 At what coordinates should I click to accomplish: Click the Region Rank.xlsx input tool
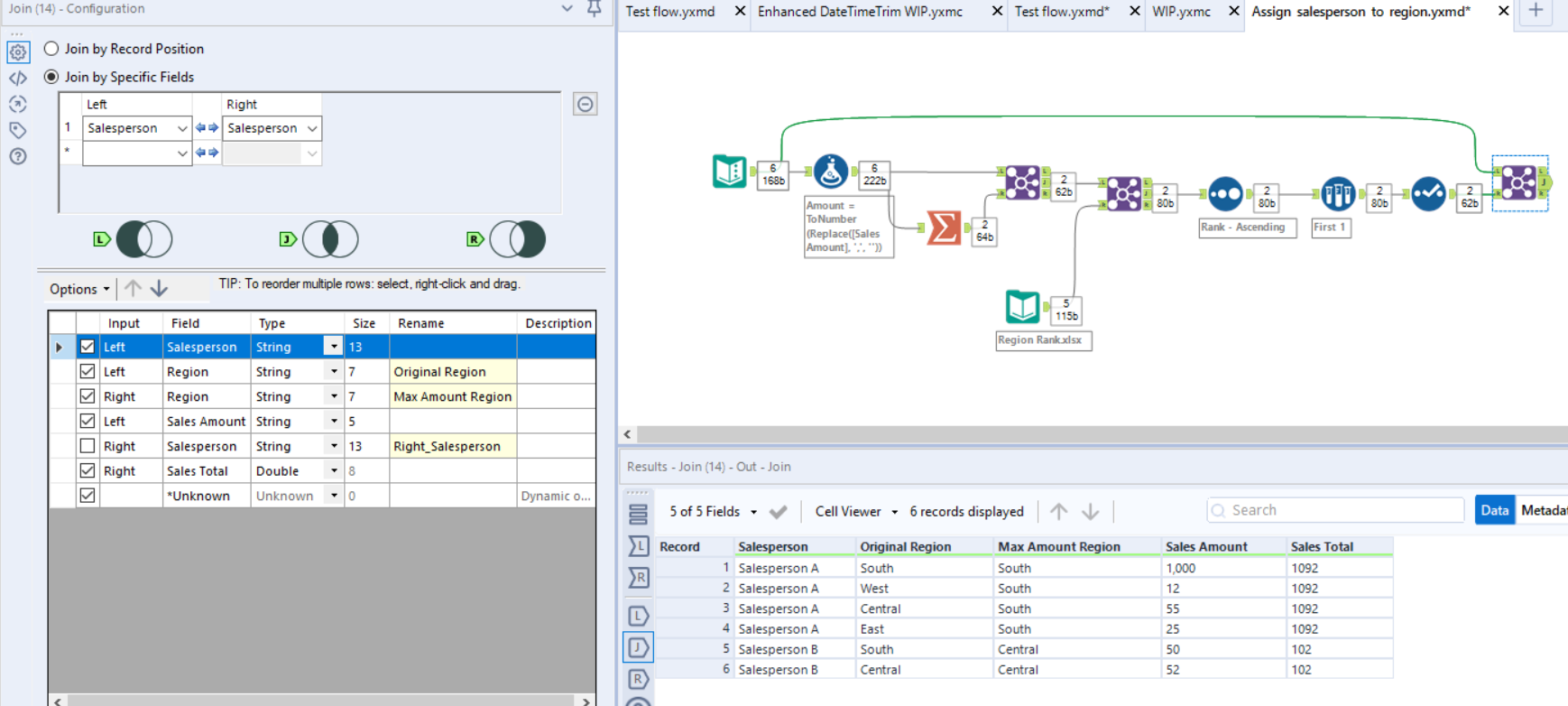(x=1022, y=307)
